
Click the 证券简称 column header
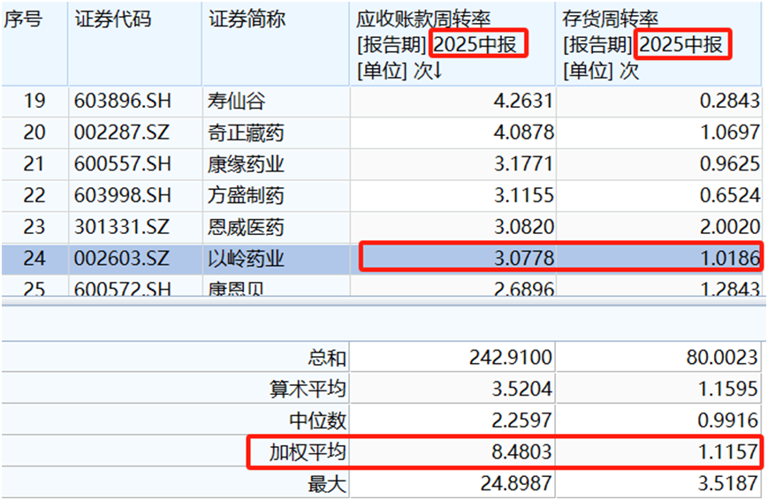click(x=246, y=20)
